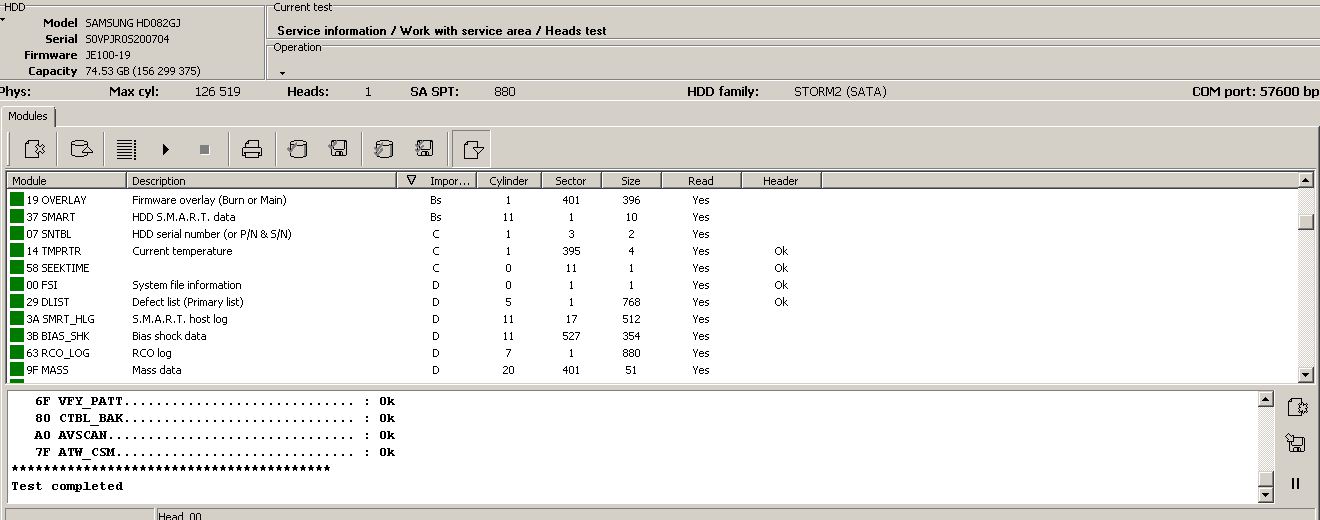Select the 'HDD S.M.A.R.T. data' description
Viewport: 1320px width, 520px height.
pyautogui.click(x=184, y=217)
